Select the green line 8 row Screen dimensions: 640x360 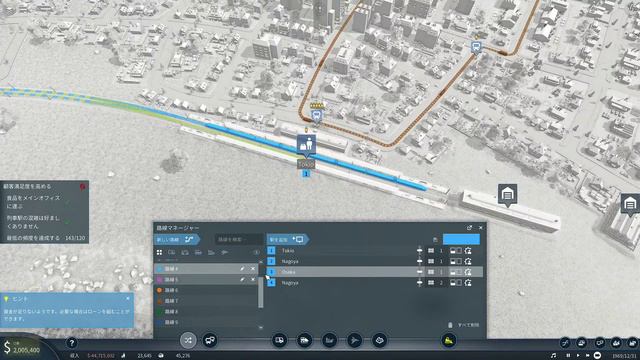tap(206, 311)
